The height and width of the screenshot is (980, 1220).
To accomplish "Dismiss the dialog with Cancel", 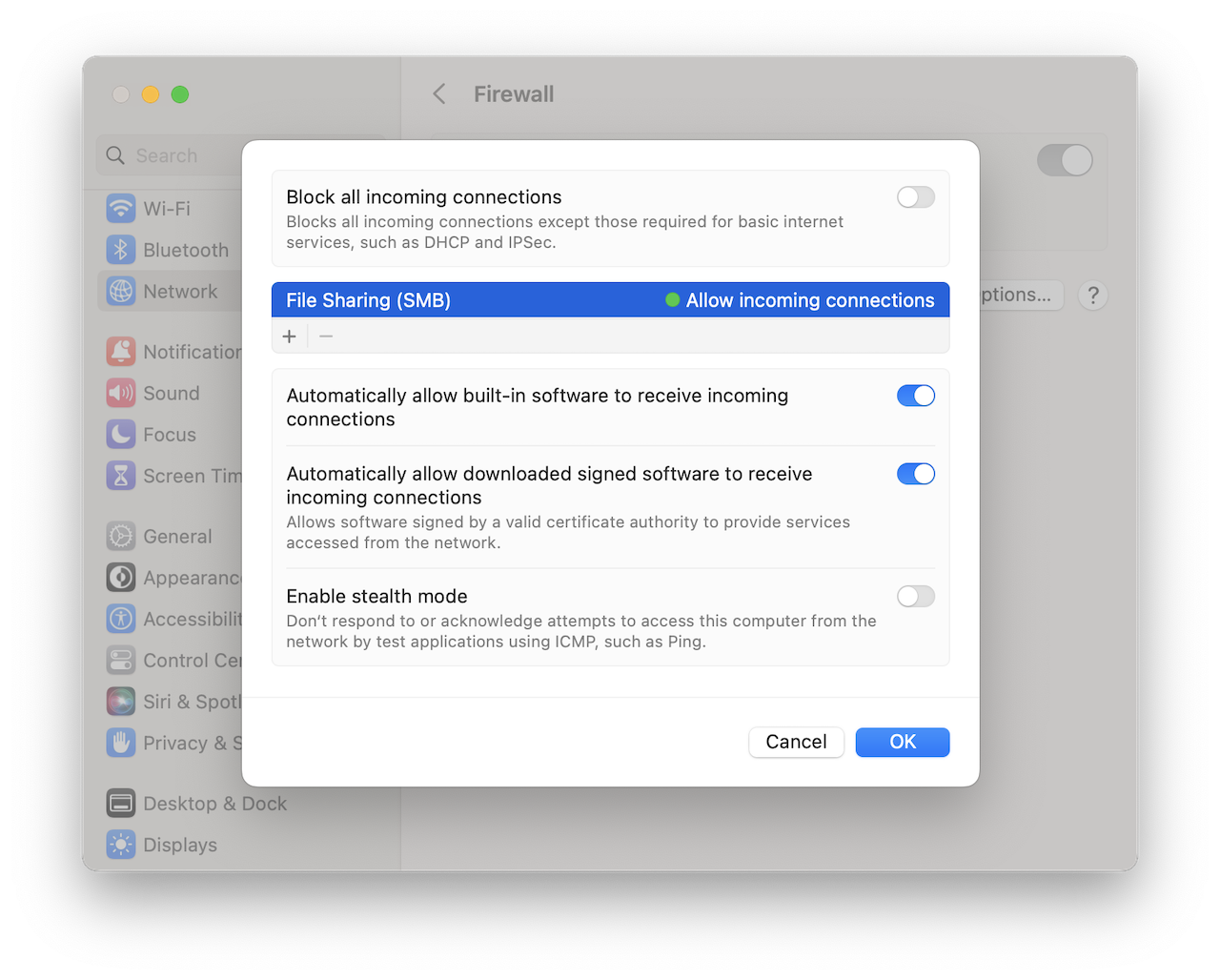I will click(x=796, y=742).
